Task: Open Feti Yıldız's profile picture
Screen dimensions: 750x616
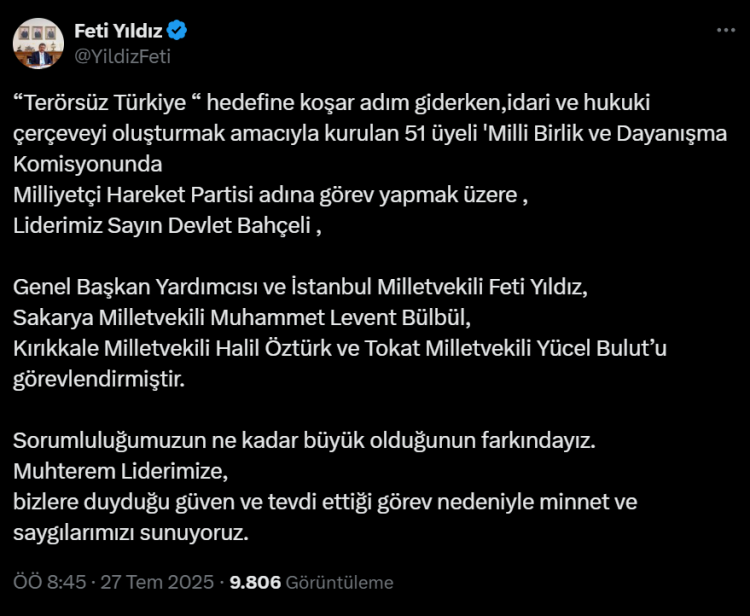Action: tap(39, 43)
